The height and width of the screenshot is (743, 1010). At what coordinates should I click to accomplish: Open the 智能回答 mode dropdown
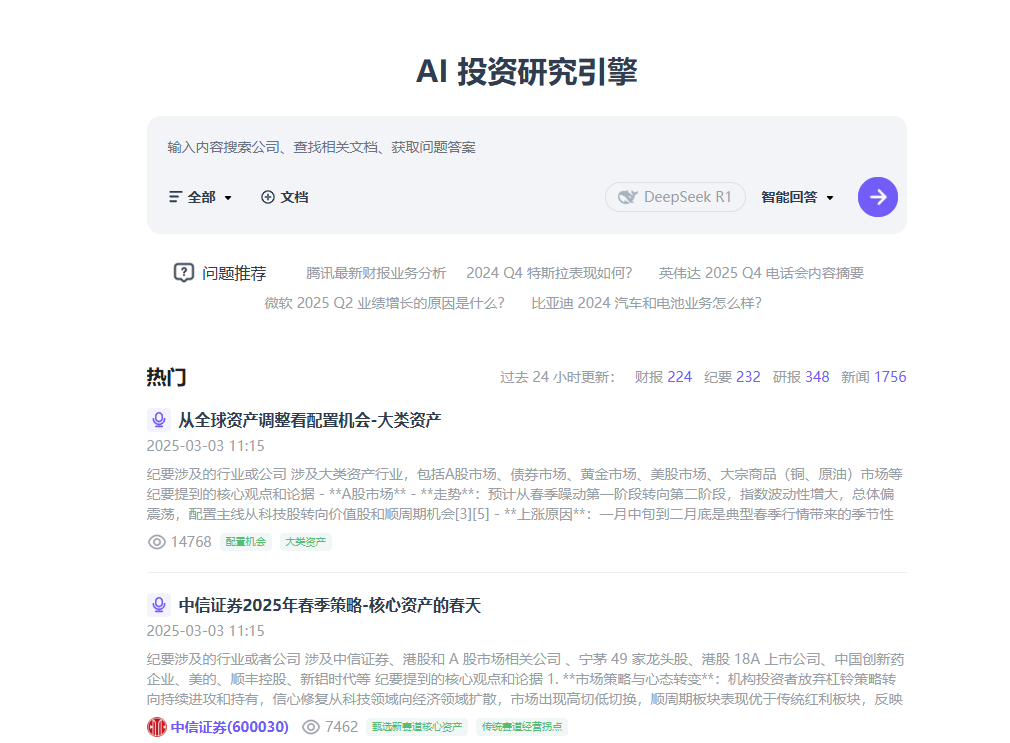coord(797,197)
